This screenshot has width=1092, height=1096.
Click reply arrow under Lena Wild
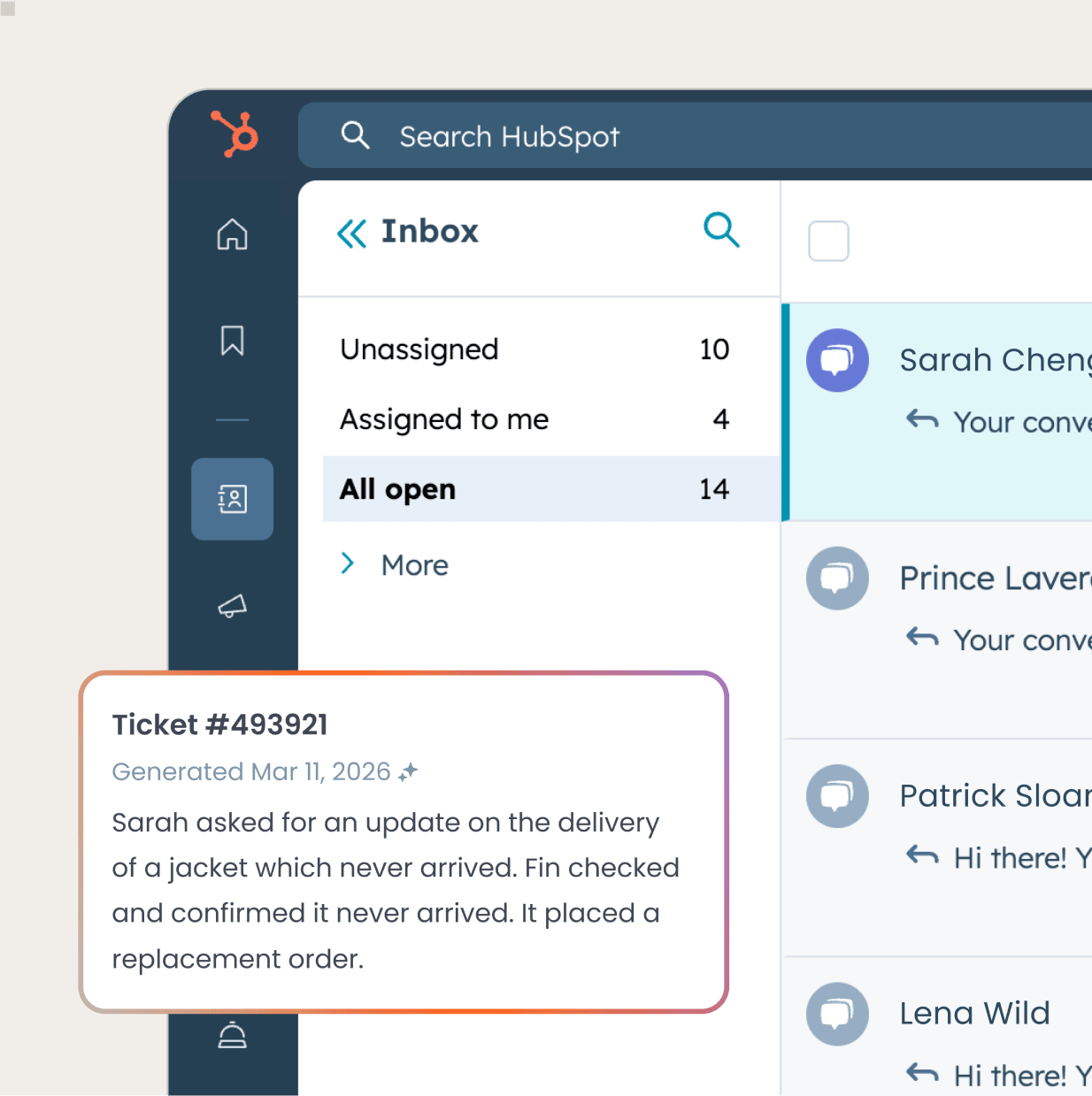[922, 1073]
